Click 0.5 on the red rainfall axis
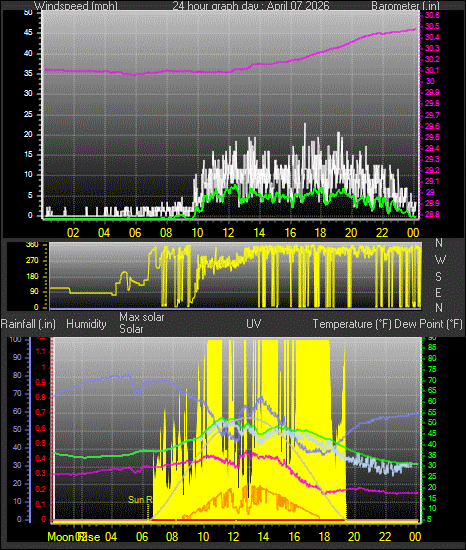 pos(41,443)
